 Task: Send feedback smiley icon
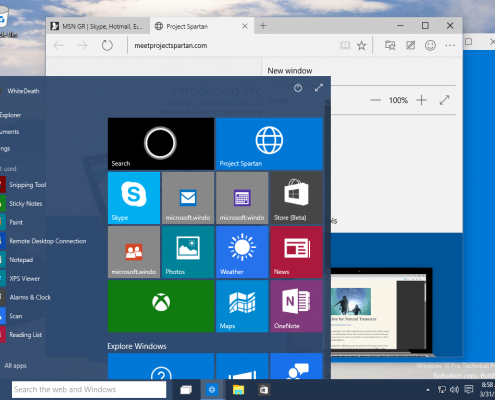(x=430, y=45)
